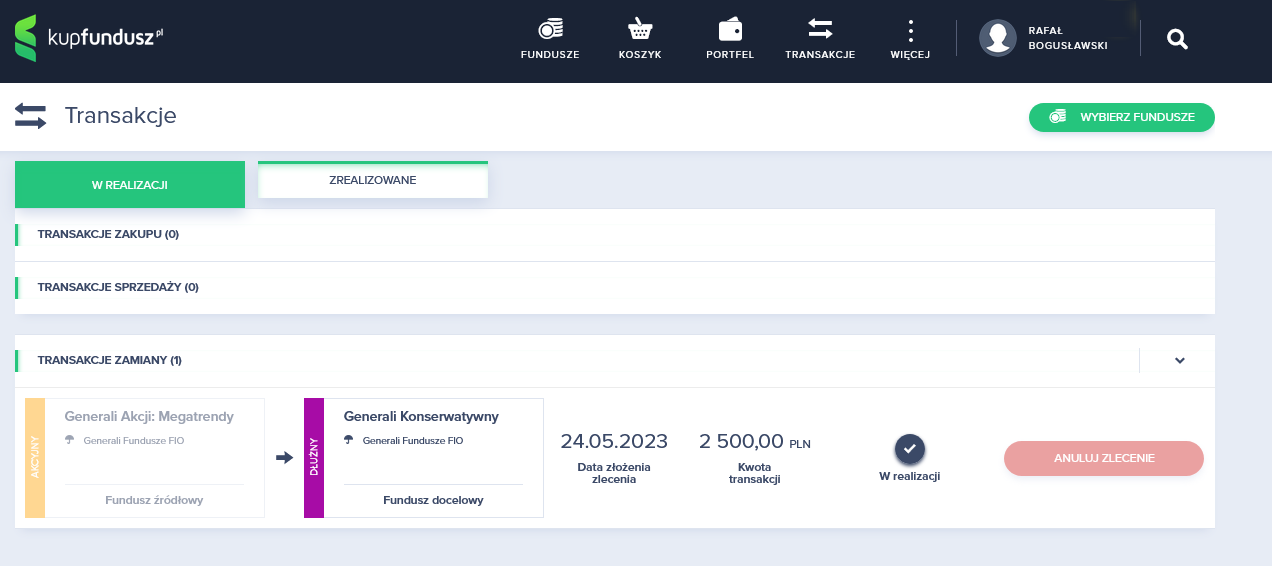This screenshot has width=1272, height=566.
Task: Switch to the W realizacji tab
Action: (x=130, y=184)
